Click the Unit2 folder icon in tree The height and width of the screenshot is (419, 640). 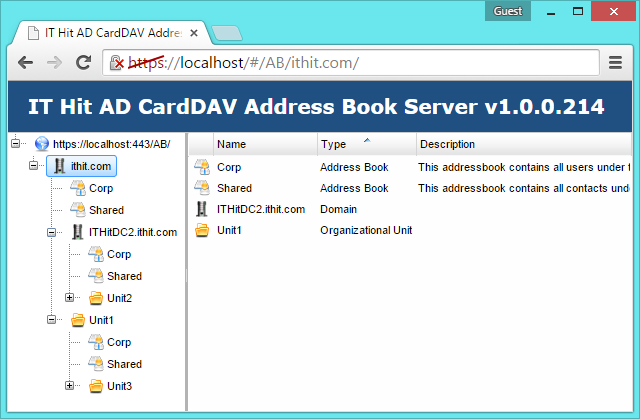click(x=96, y=298)
